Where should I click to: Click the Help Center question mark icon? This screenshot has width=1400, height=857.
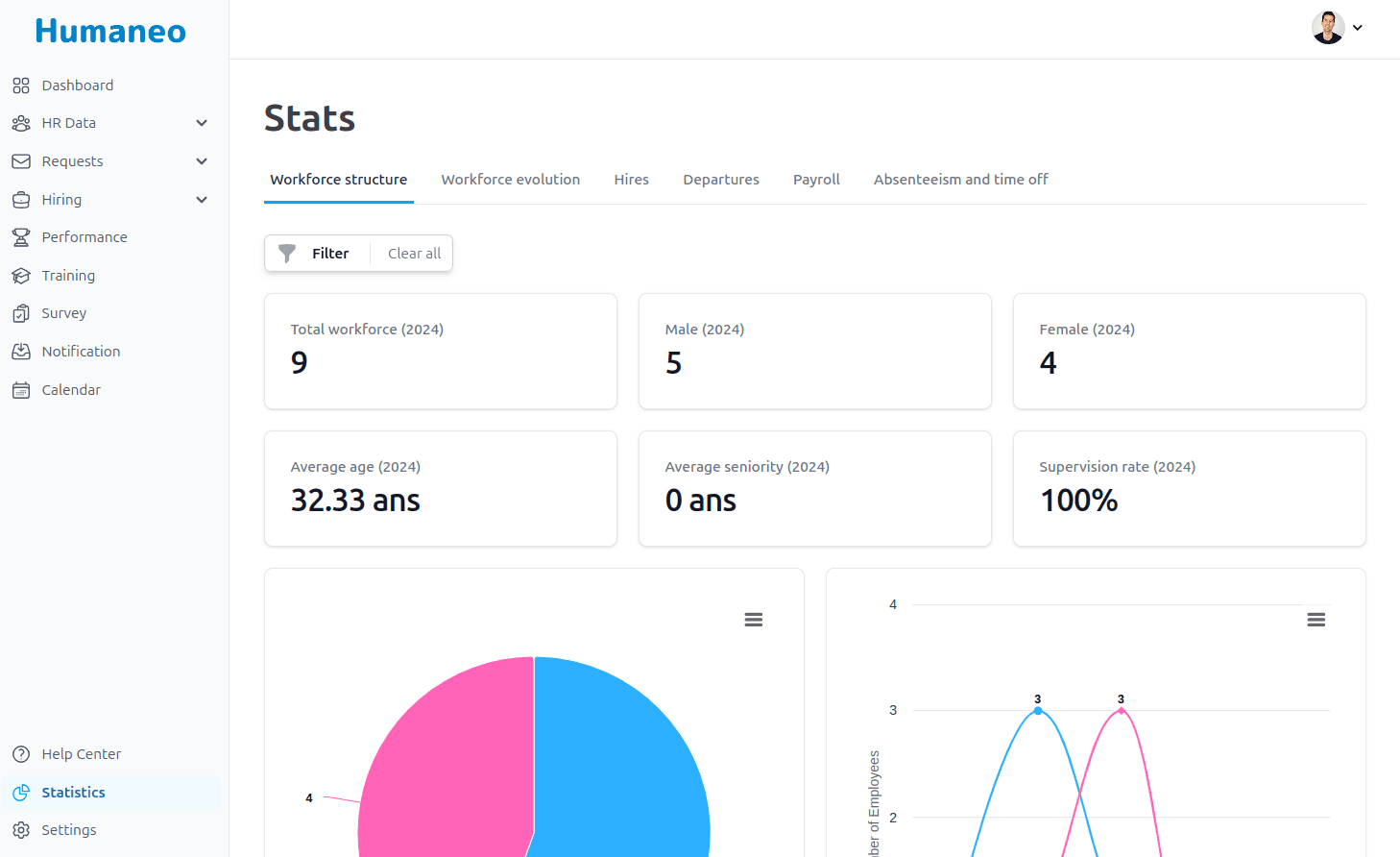point(21,754)
